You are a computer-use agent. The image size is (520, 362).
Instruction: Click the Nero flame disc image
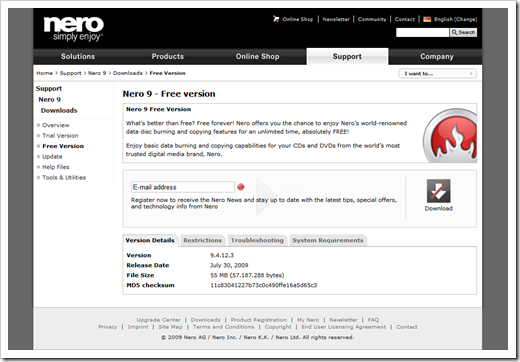450,135
